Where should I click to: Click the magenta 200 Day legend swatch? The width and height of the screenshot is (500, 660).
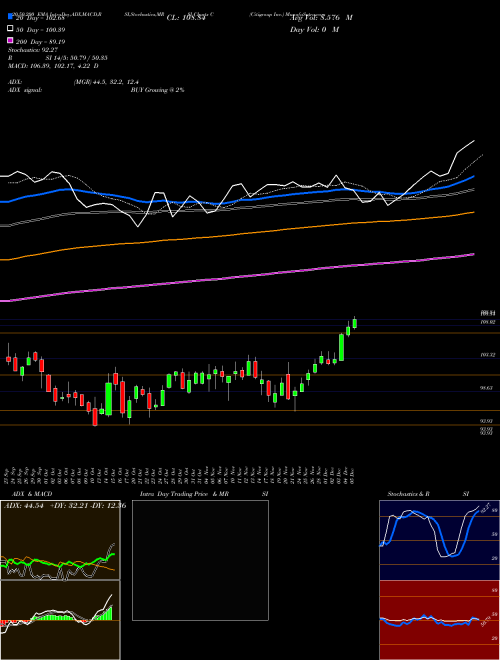[x=10, y=40]
